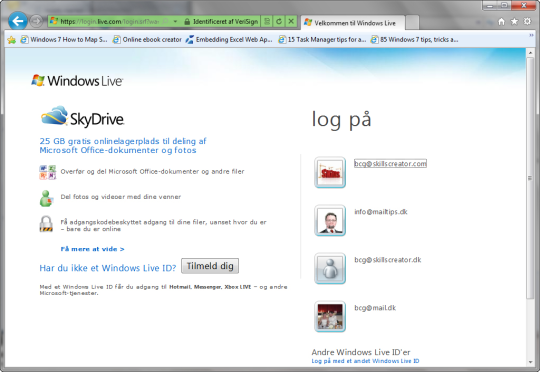Add to favorites bar star icon
540x372 pixels.
click(11, 40)
